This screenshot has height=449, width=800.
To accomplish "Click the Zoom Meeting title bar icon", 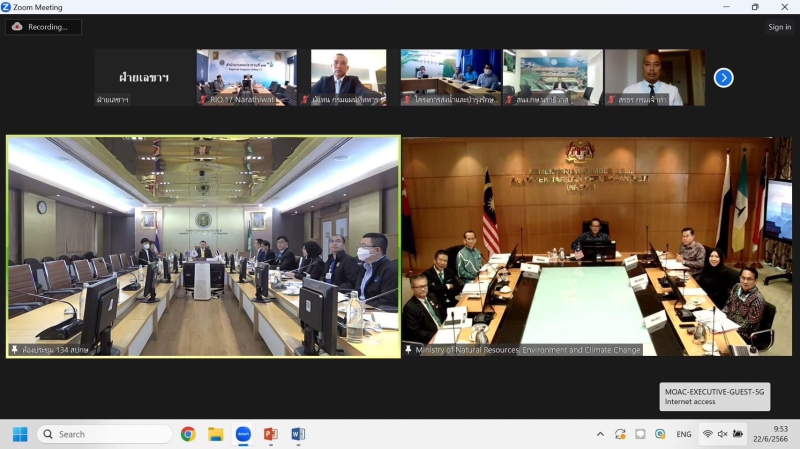I will click(x=7, y=7).
